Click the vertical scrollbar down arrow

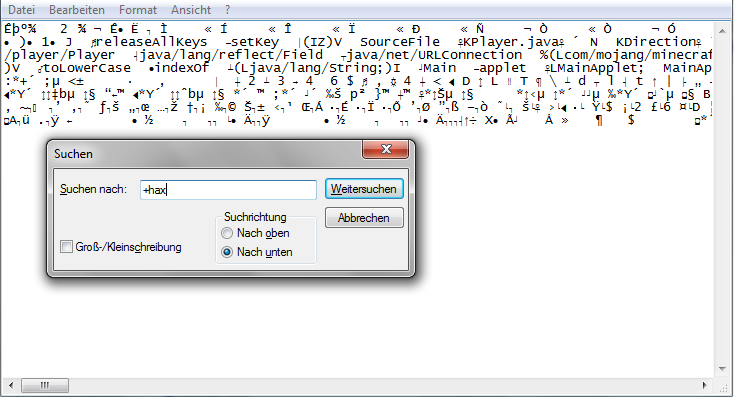coord(722,369)
